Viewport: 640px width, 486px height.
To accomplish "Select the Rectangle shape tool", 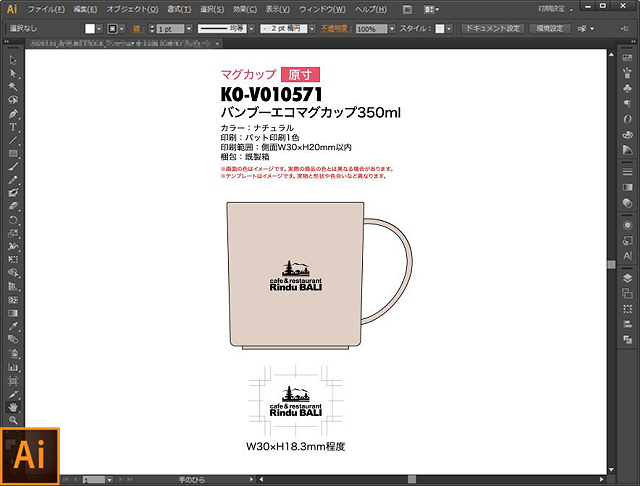I will tap(13, 153).
